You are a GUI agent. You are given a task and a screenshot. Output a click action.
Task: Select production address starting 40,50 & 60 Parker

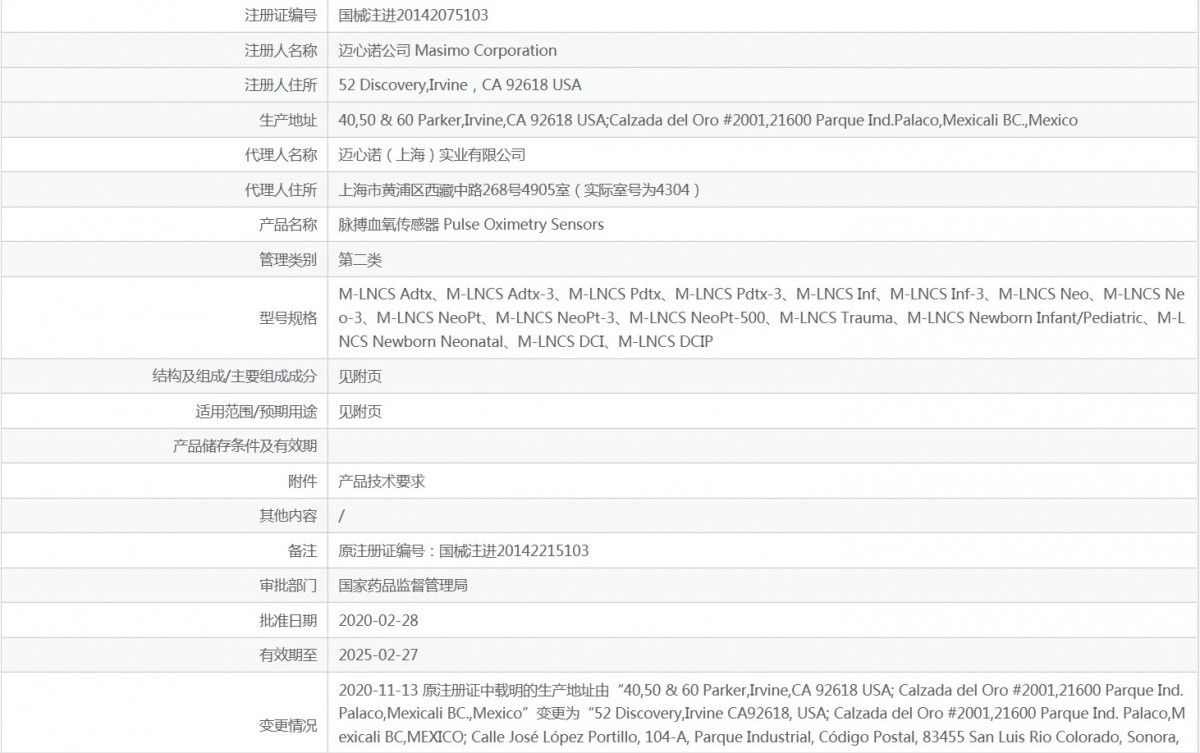pos(708,120)
